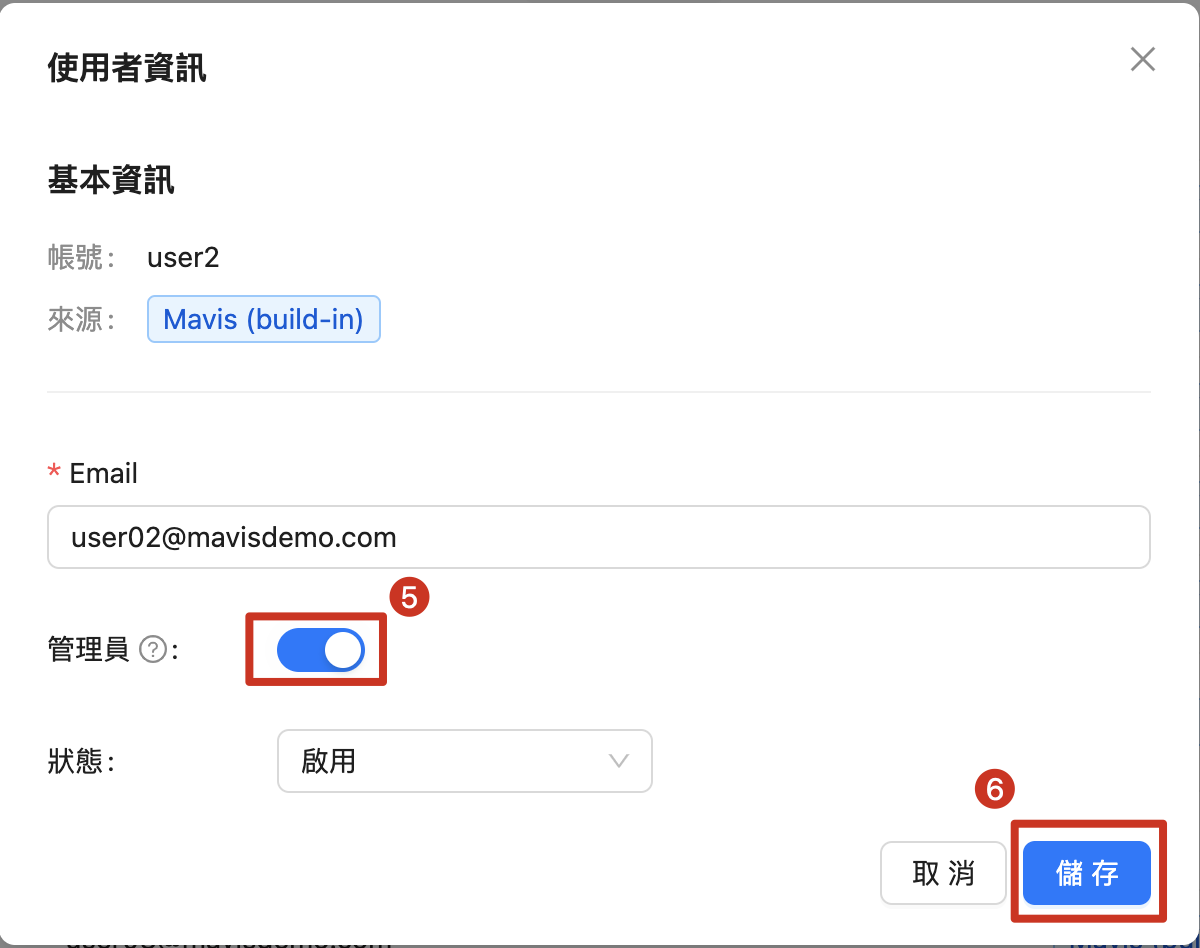
Task: Click the 來源 label text
Action: [76, 319]
